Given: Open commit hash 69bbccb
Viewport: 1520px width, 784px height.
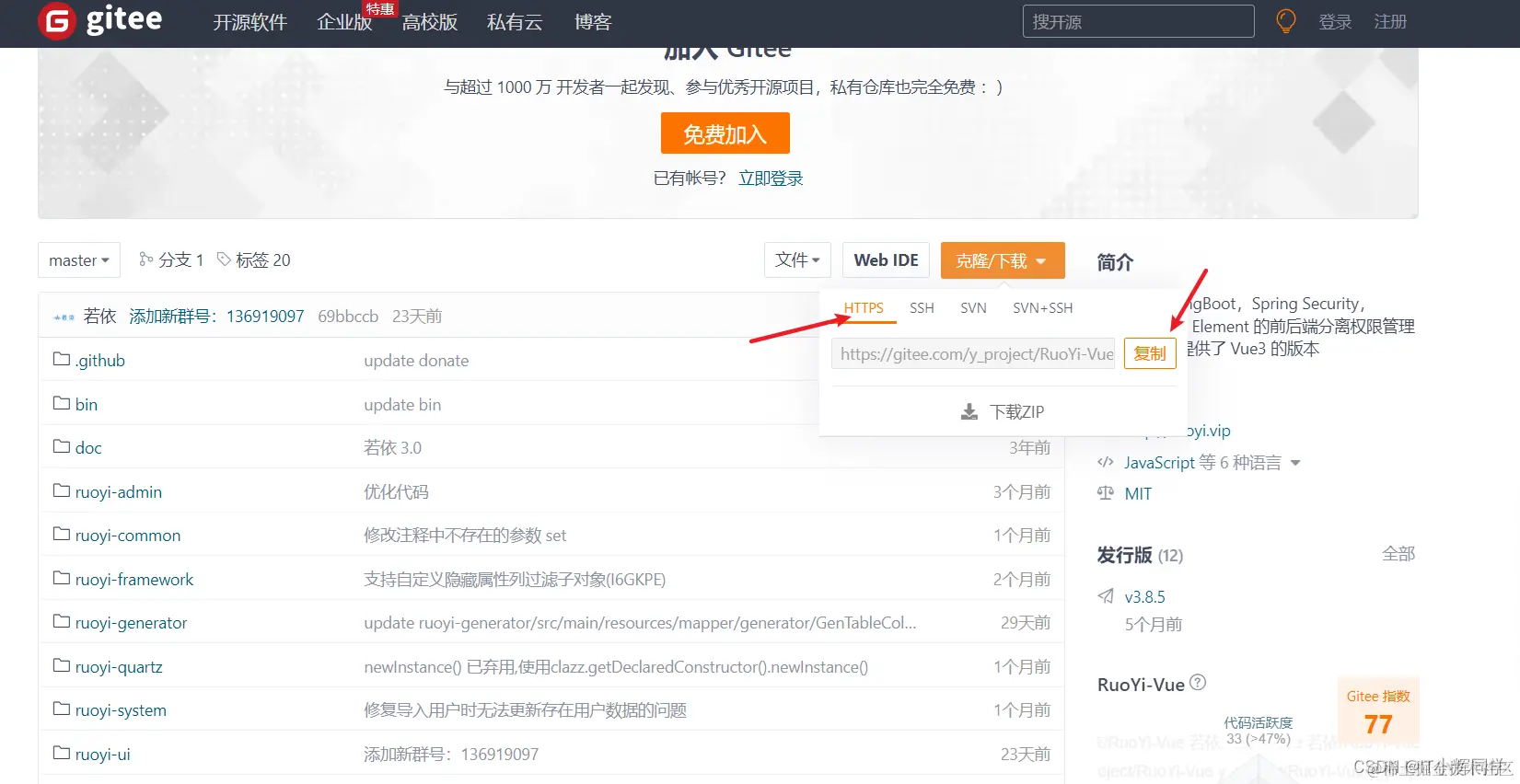Looking at the screenshot, I should click(348, 317).
